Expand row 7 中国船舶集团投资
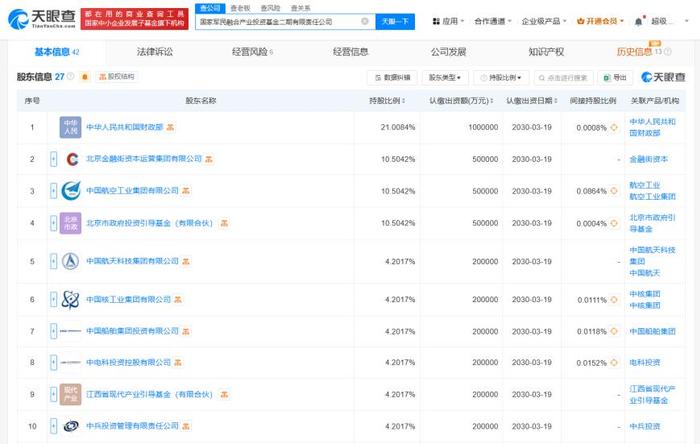Screen dimensions: 700x444 click(54, 331)
